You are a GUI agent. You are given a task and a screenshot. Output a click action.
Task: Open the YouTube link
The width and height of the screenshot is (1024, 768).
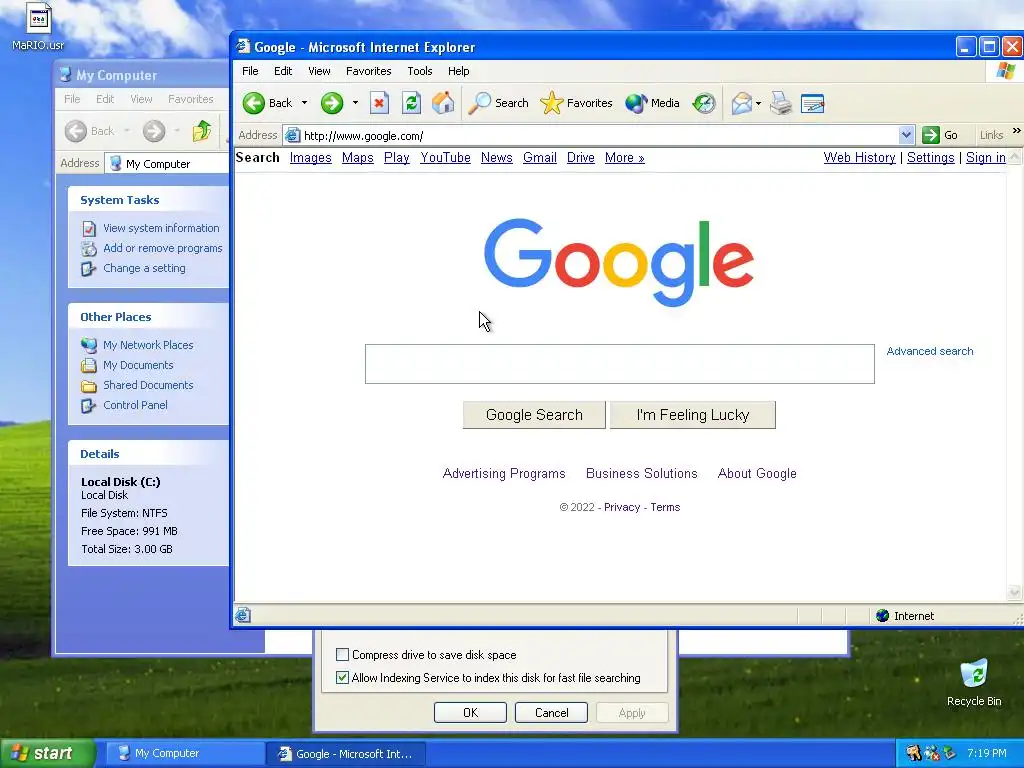445,157
